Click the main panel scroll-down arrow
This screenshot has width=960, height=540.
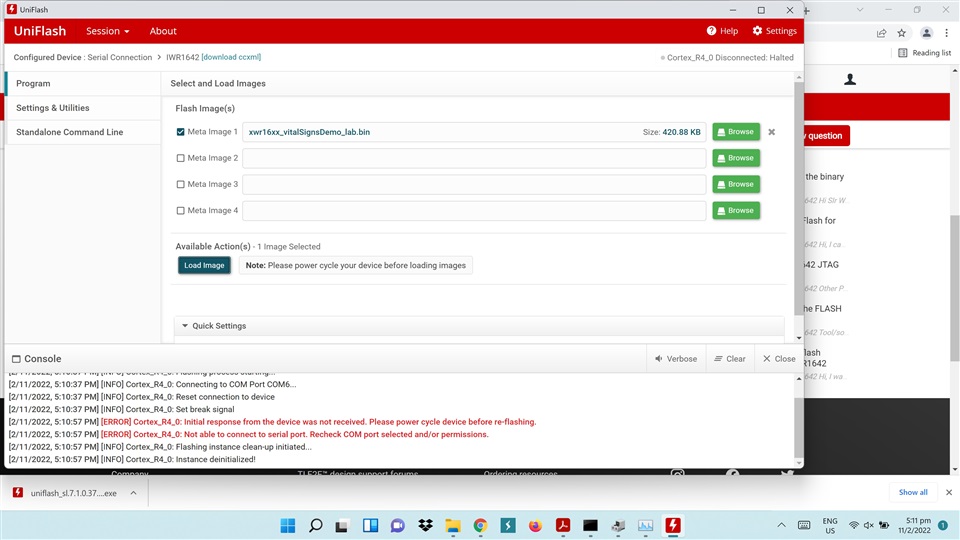[798, 338]
